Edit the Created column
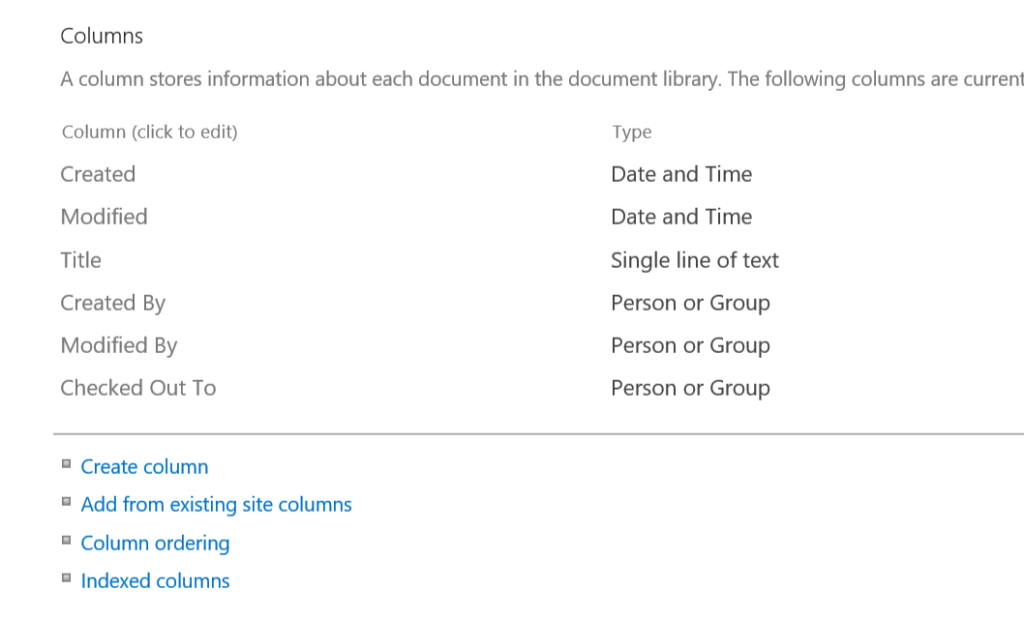This screenshot has width=1024, height=618. (98, 174)
